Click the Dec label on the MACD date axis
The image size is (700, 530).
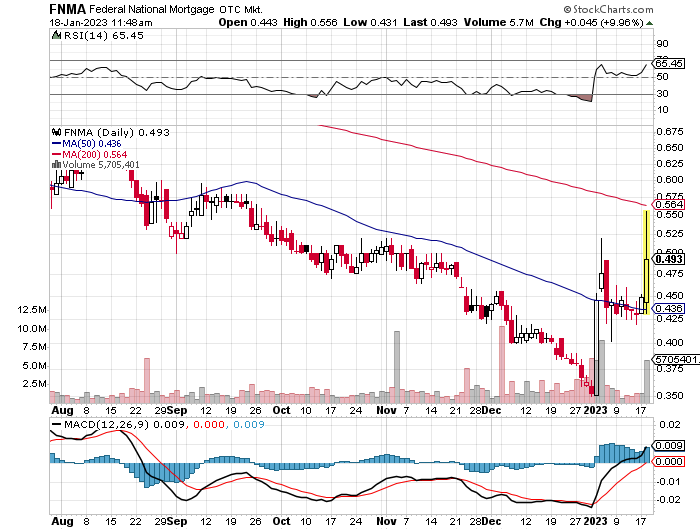(x=492, y=521)
